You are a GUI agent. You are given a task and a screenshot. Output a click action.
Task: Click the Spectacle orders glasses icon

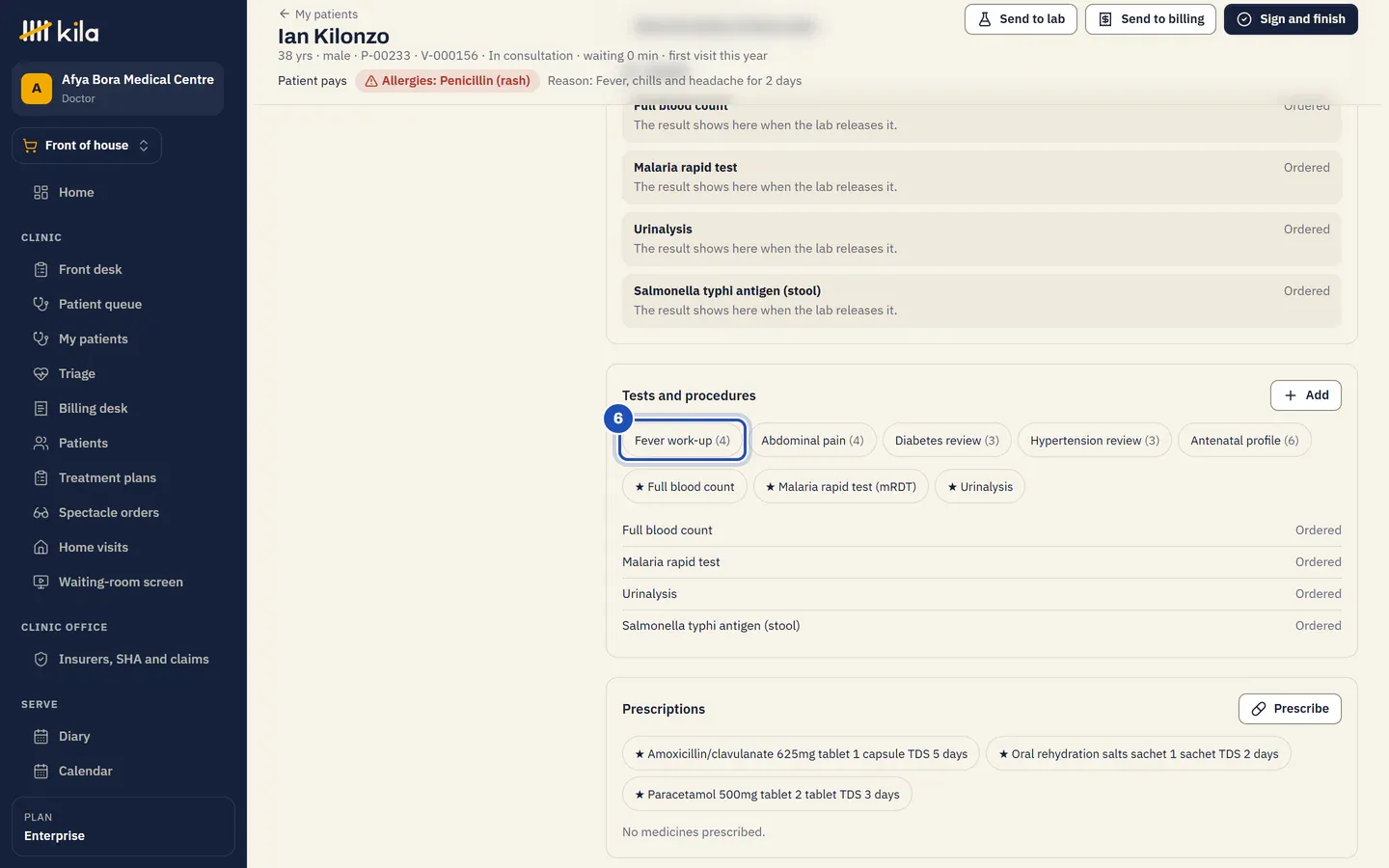pyautogui.click(x=41, y=512)
